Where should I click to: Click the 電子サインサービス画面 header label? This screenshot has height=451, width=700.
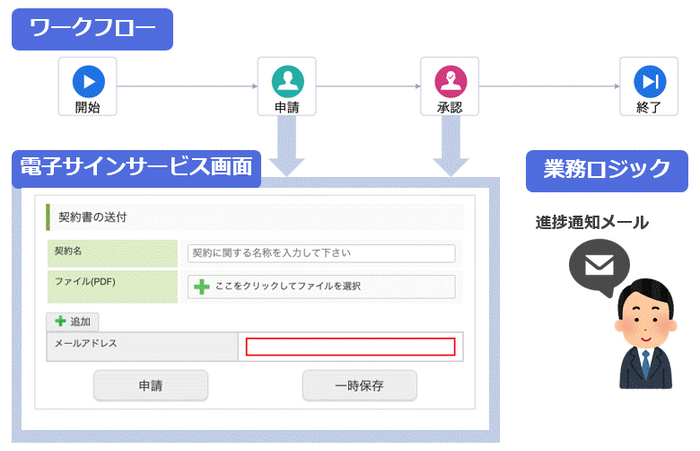point(136,168)
